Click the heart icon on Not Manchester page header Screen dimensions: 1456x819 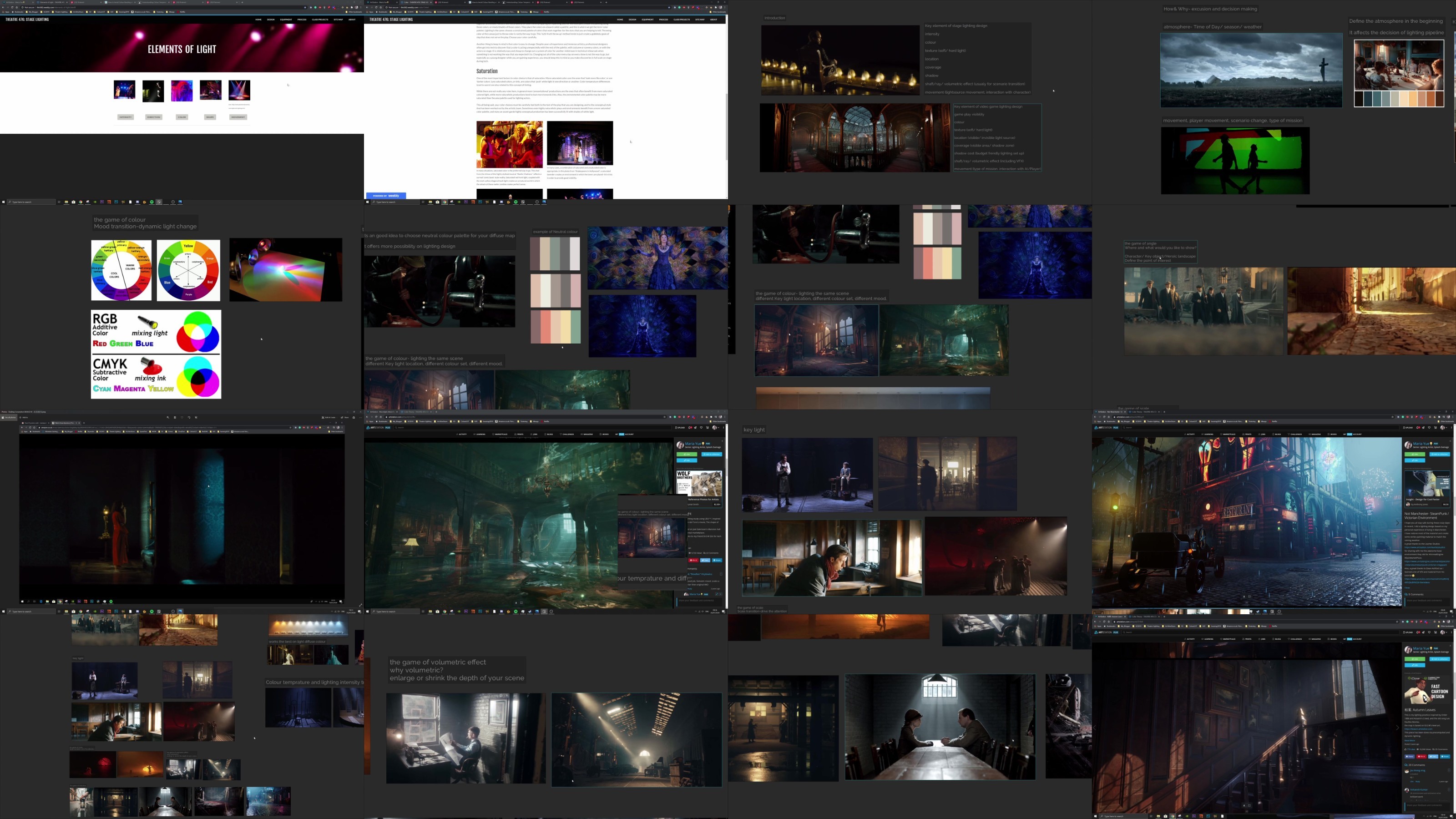tap(1429, 427)
